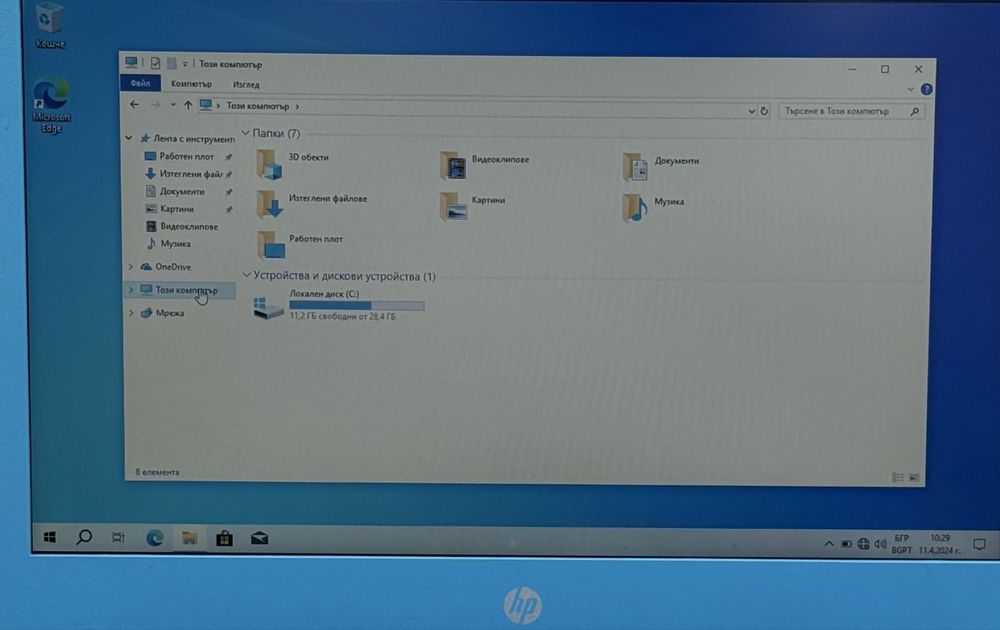Switch to large icons view in status bar
The width and height of the screenshot is (1000, 630).
914,477
